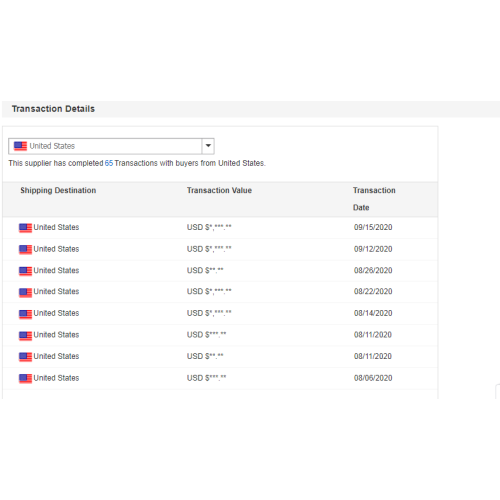Click the Transaction Details section heading

click(53, 109)
